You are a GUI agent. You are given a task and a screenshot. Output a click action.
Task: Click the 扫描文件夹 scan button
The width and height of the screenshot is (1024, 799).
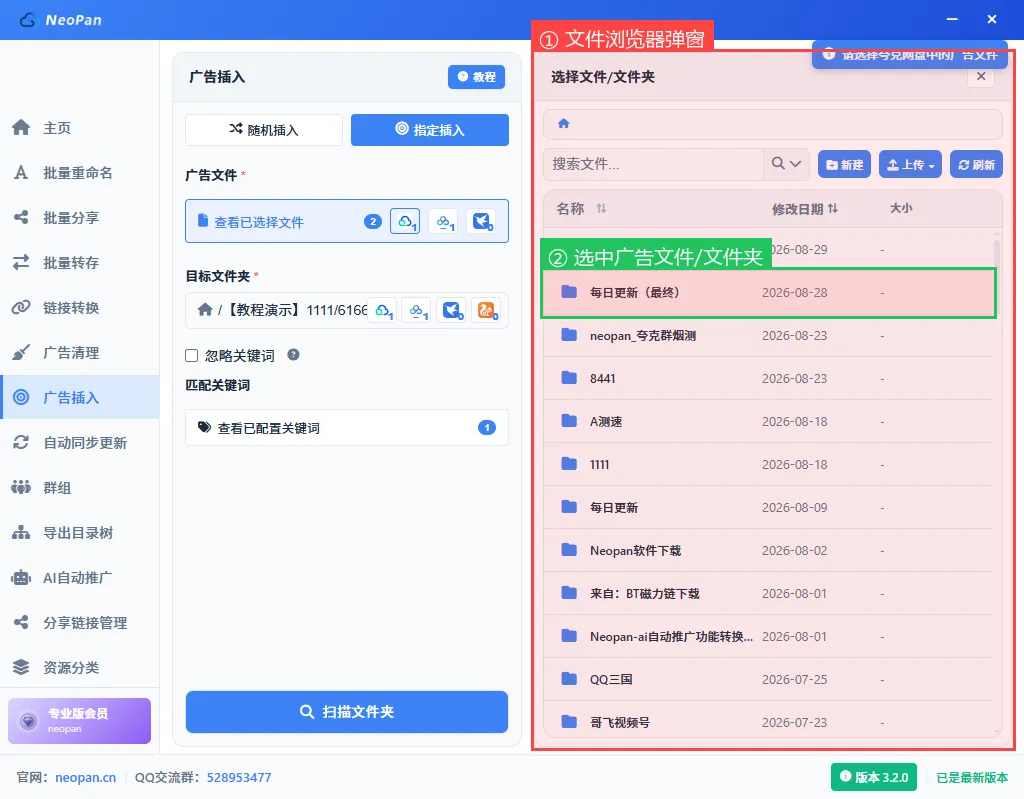[x=347, y=711]
